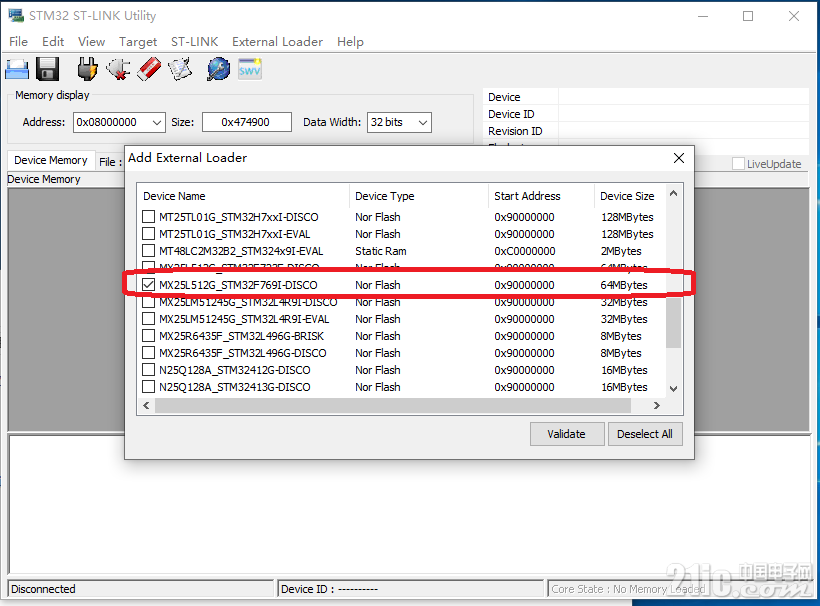Check MX25R6435F_STM32L496G-BRISK loader
The width and height of the screenshot is (820, 606).
149,336
